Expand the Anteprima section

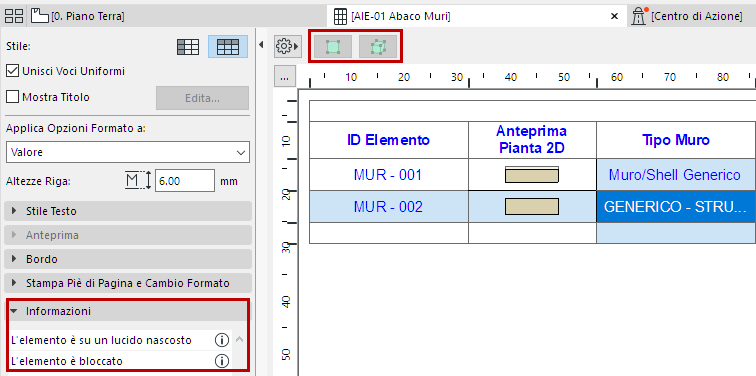click(x=128, y=235)
